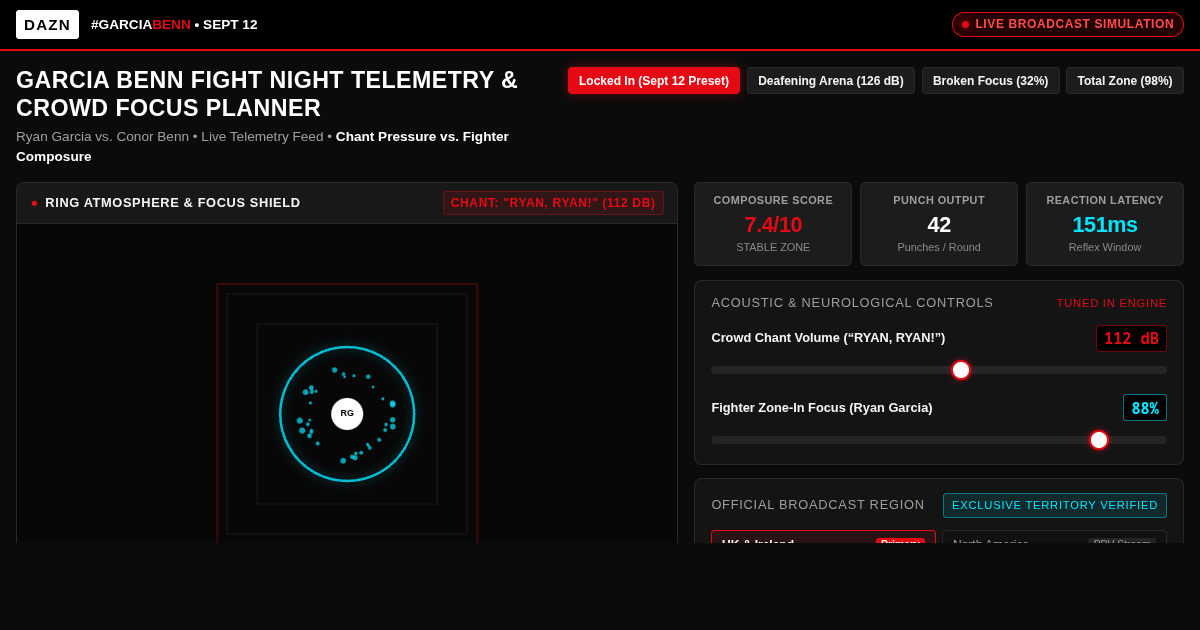The image size is (1200, 630).
Task: Apply the Deafening Arena (126 dB) preset
Action: click(x=831, y=81)
